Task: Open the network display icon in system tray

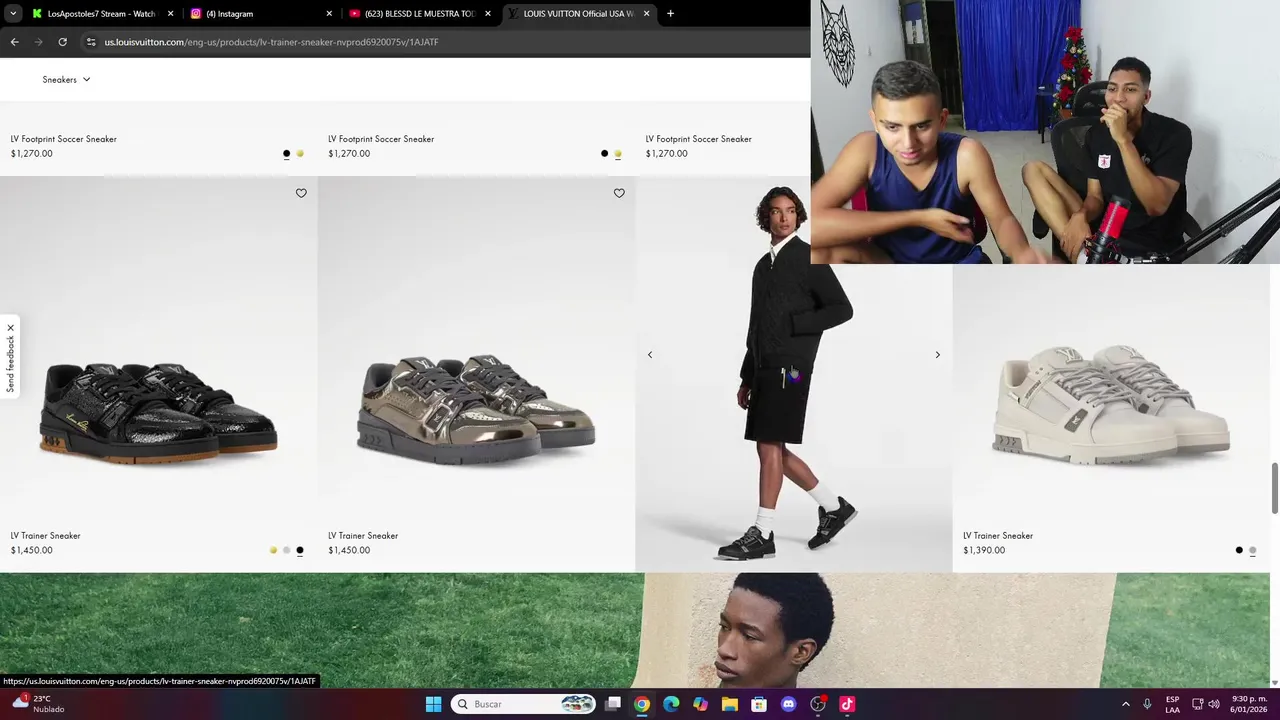Action: 1197,704
